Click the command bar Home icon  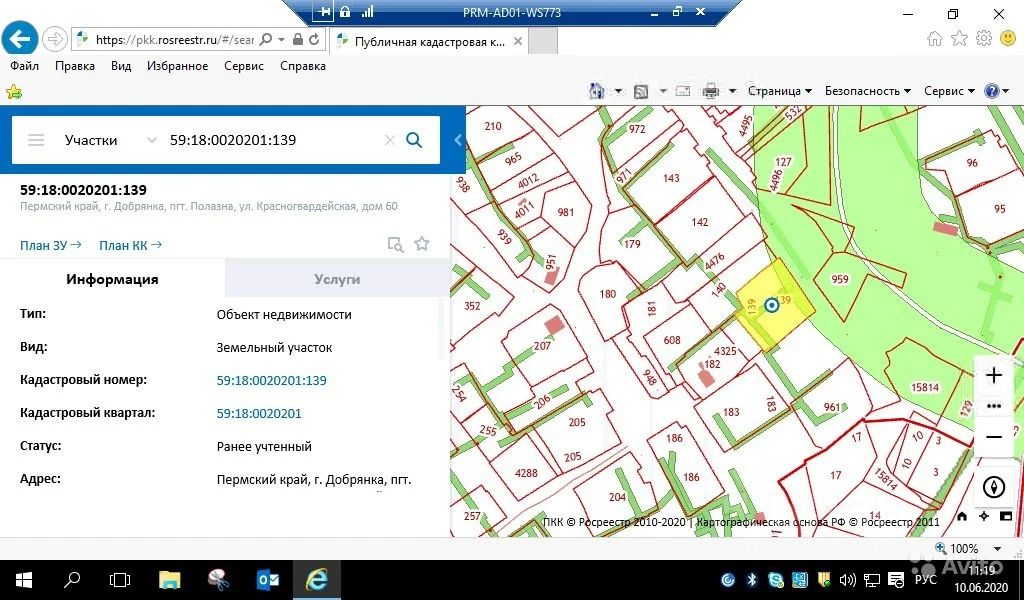596,91
